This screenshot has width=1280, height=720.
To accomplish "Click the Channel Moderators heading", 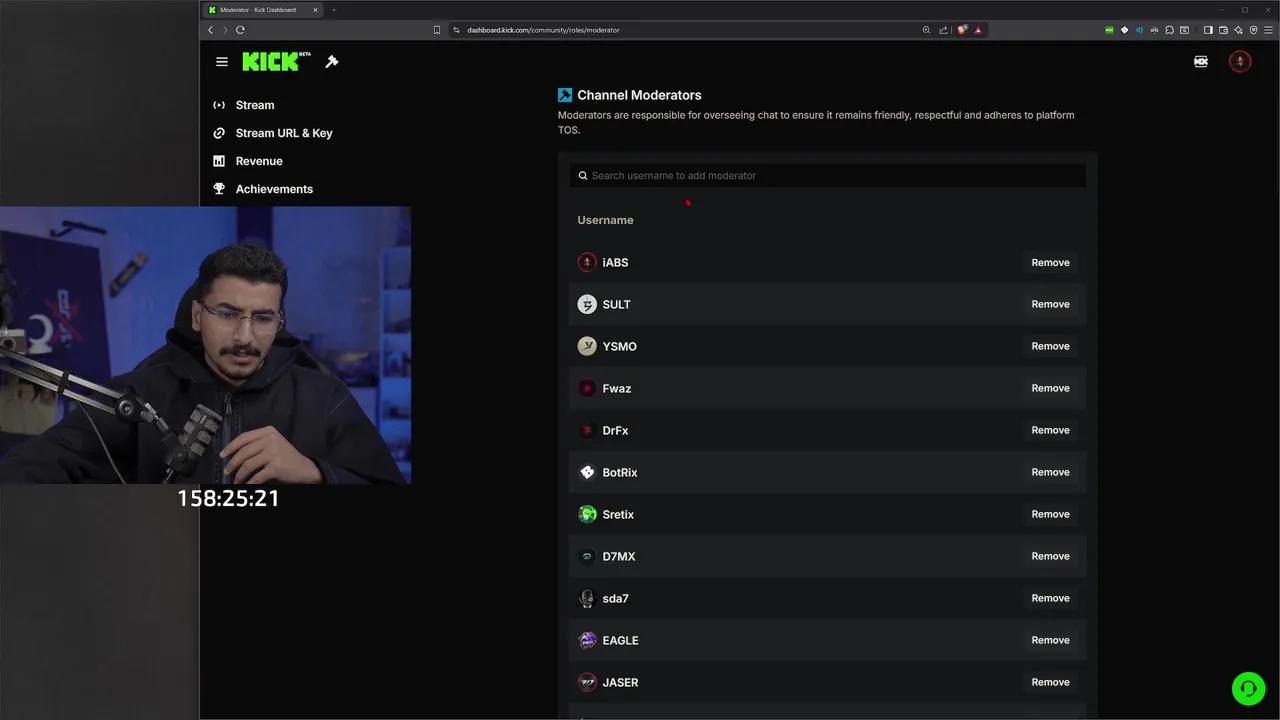I will pyautogui.click(x=639, y=95).
